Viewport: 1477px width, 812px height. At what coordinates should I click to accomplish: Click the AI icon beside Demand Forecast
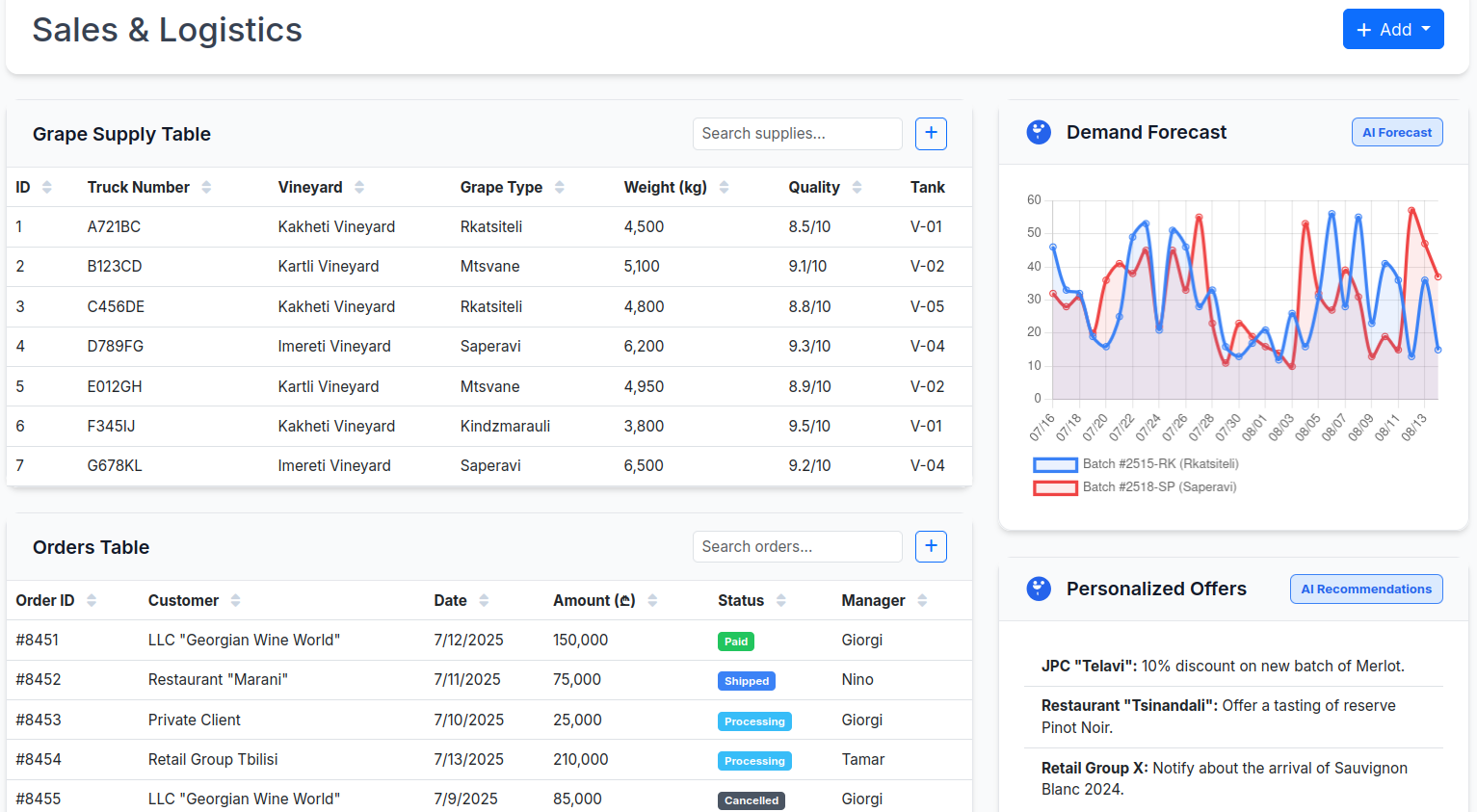click(x=1039, y=132)
